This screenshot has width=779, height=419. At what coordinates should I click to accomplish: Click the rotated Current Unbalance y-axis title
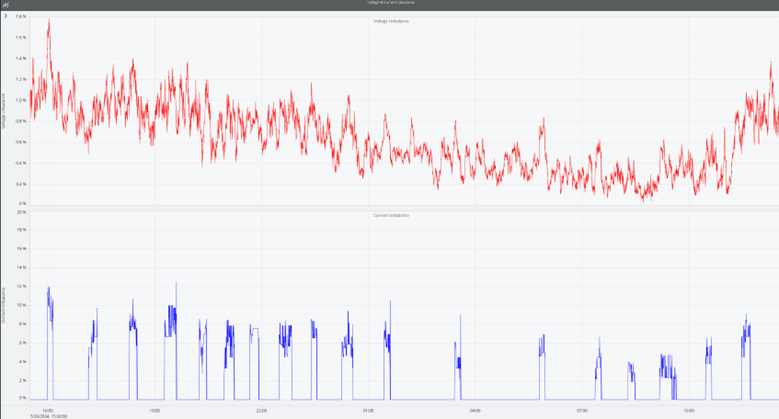click(x=3, y=305)
